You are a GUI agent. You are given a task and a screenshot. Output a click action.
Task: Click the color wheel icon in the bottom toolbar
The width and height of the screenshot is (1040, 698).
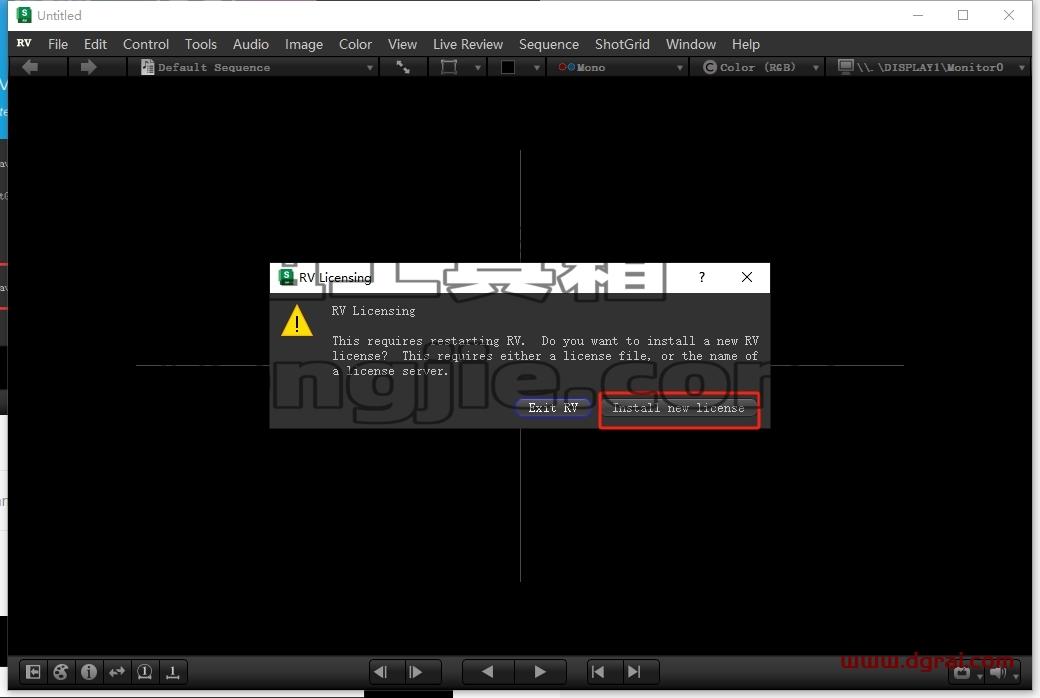coord(61,672)
